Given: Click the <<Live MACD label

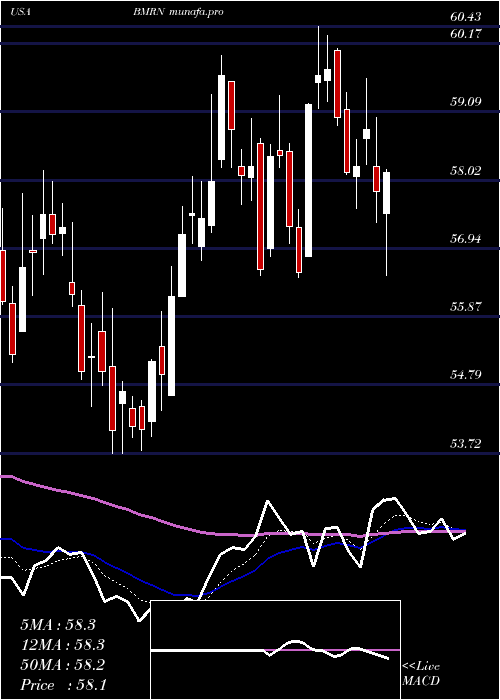Looking at the screenshot, I should [x=421, y=674].
